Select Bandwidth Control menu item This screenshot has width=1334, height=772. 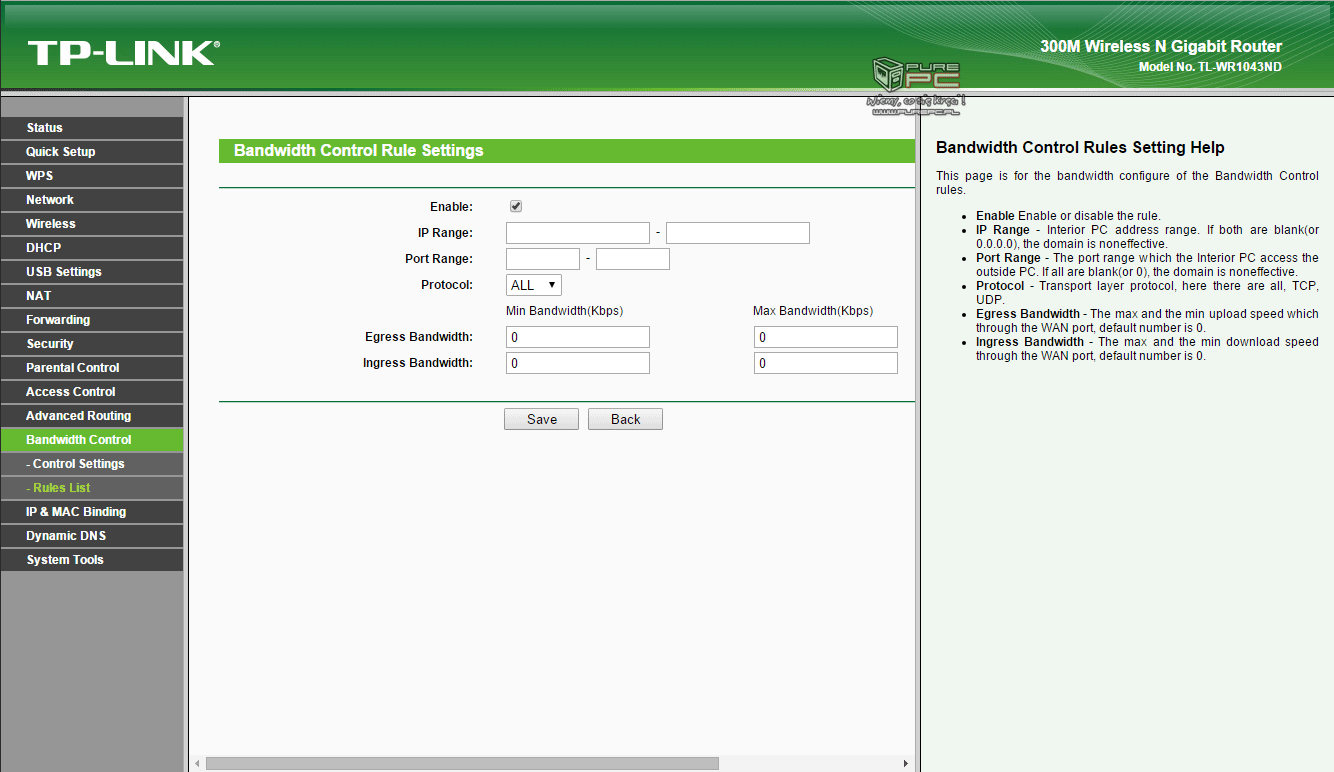[x=92, y=440]
